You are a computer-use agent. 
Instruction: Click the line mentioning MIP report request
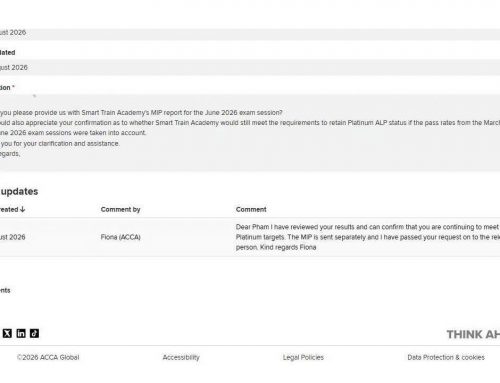(x=141, y=113)
